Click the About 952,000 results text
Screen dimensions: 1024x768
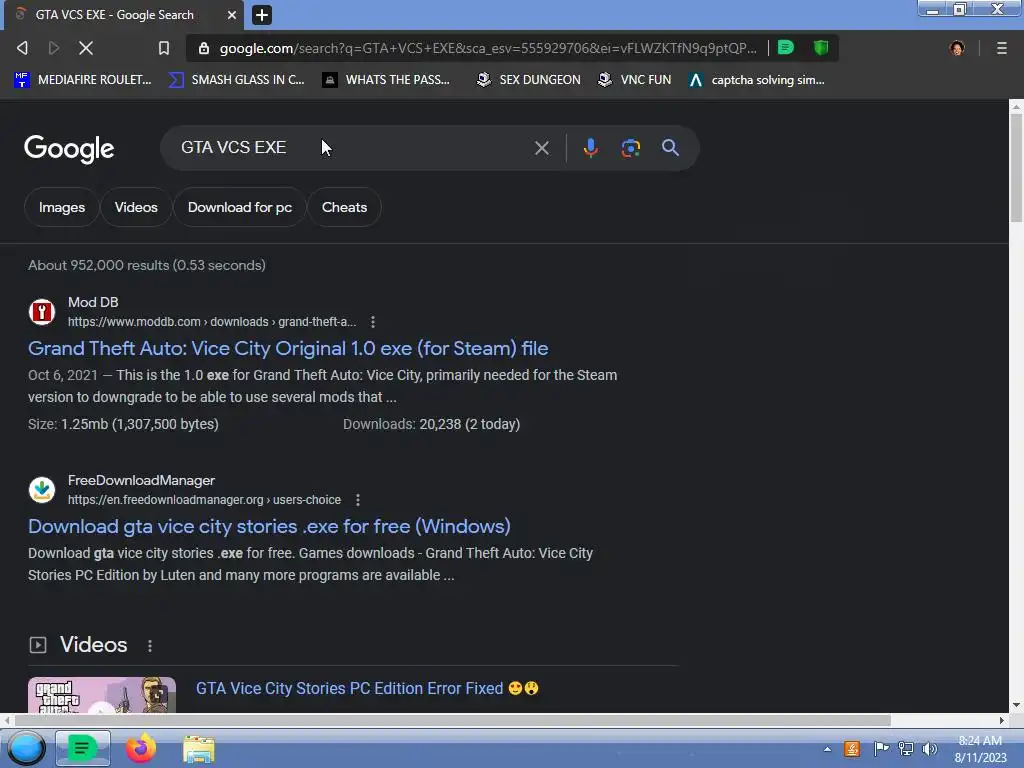click(x=147, y=265)
